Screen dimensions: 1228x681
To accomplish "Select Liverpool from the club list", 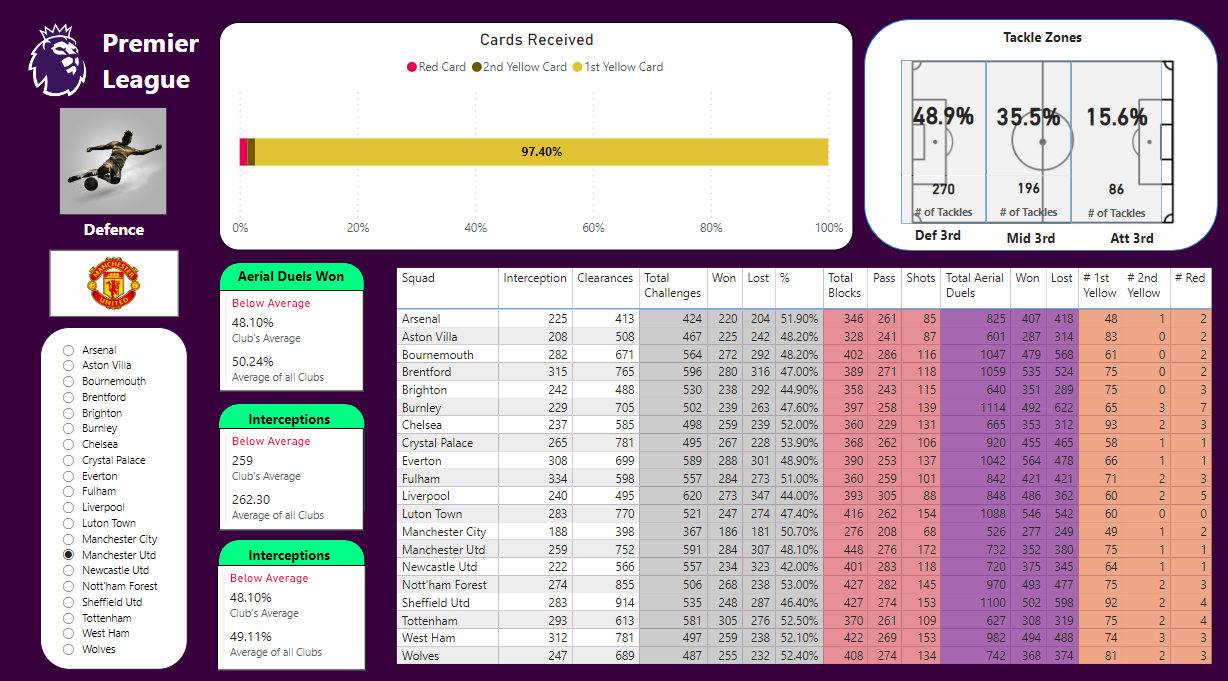I will point(67,507).
